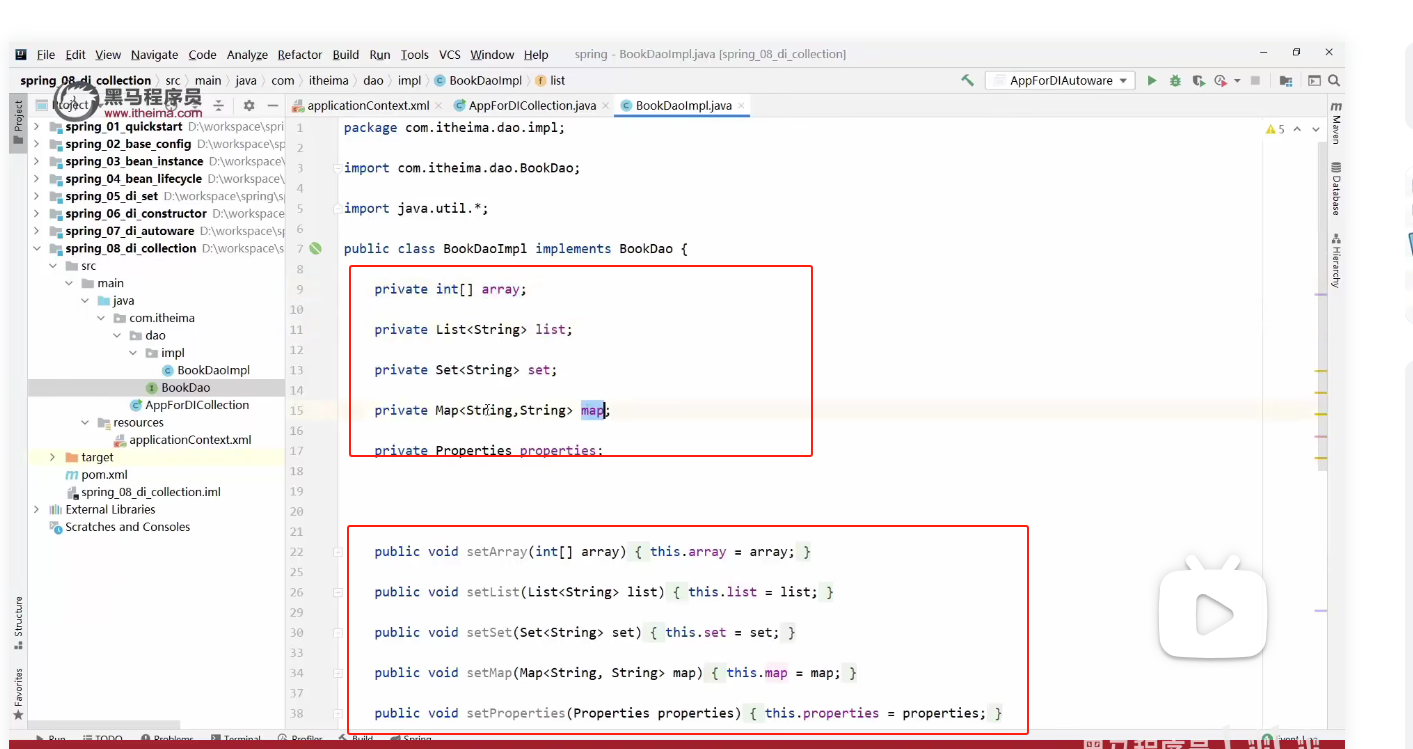Open the VCS menu
The width and height of the screenshot is (1413, 749).
(x=450, y=55)
